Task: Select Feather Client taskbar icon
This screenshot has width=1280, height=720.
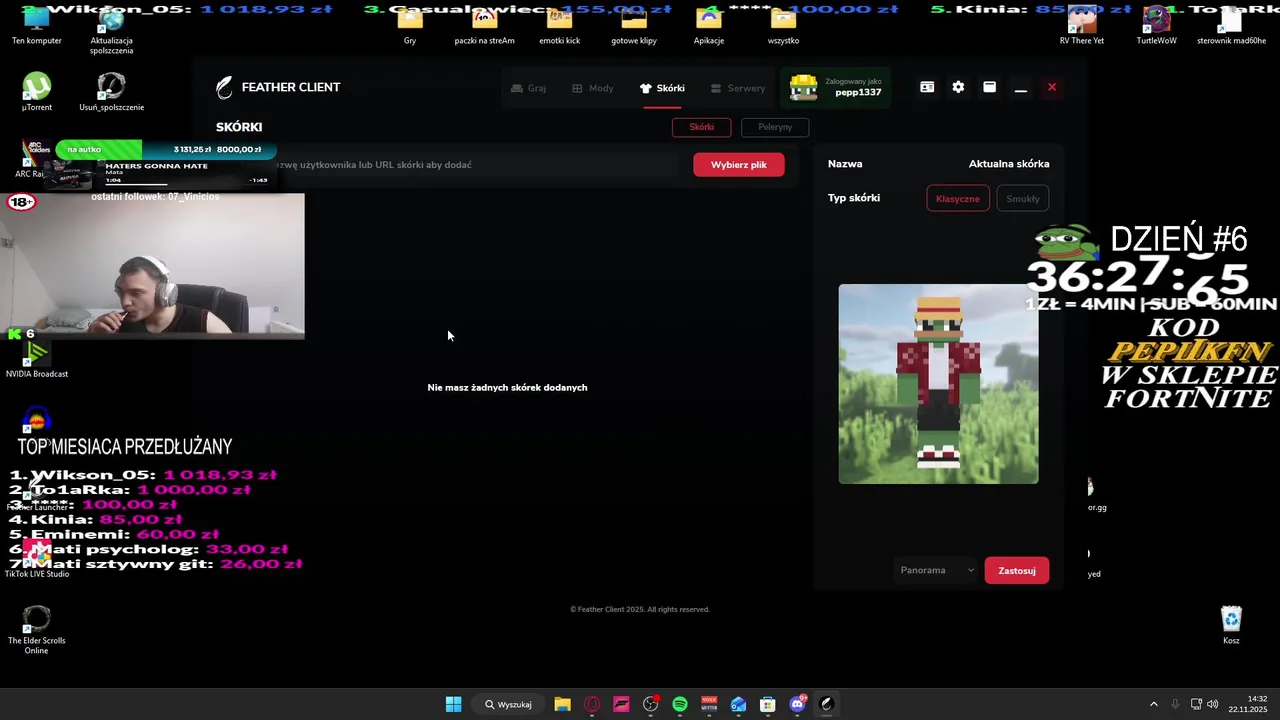Action: click(826, 704)
